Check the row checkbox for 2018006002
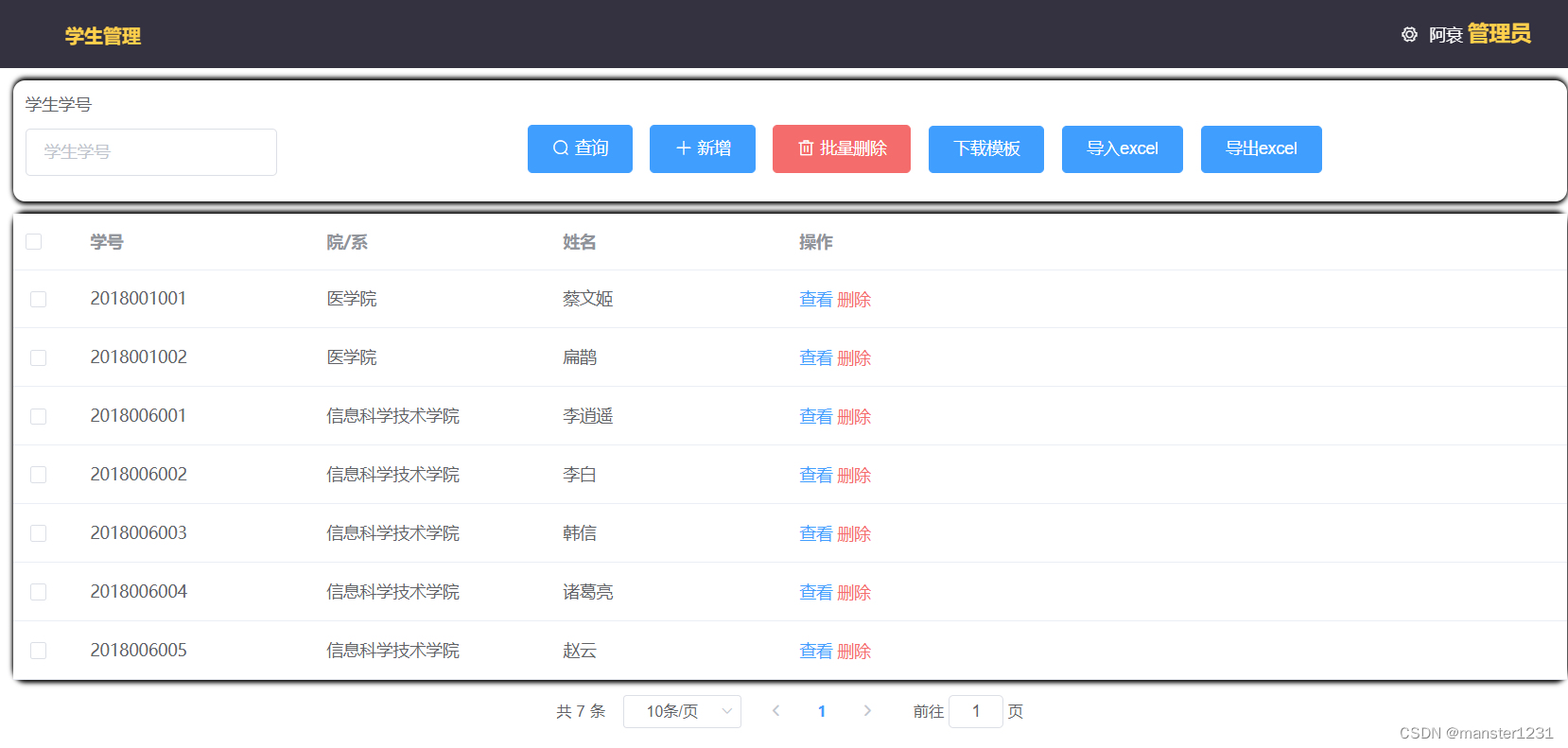1568x748 pixels. [x=39, y=475]
